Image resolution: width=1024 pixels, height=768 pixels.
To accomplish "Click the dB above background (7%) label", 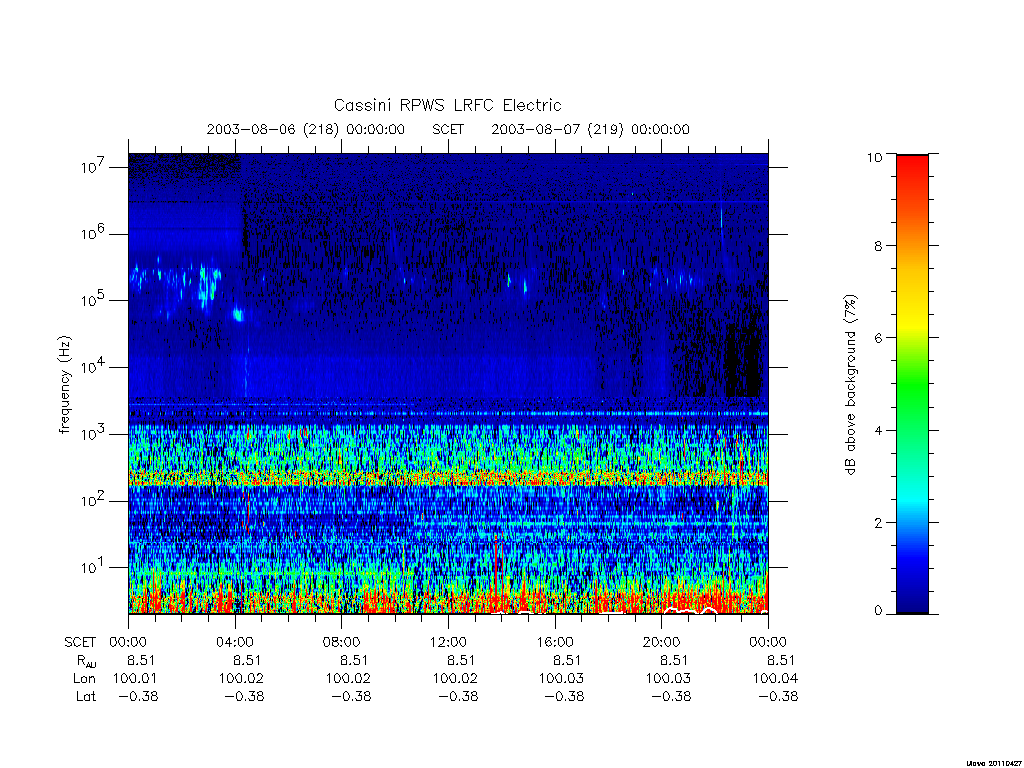I will (850, 385).
